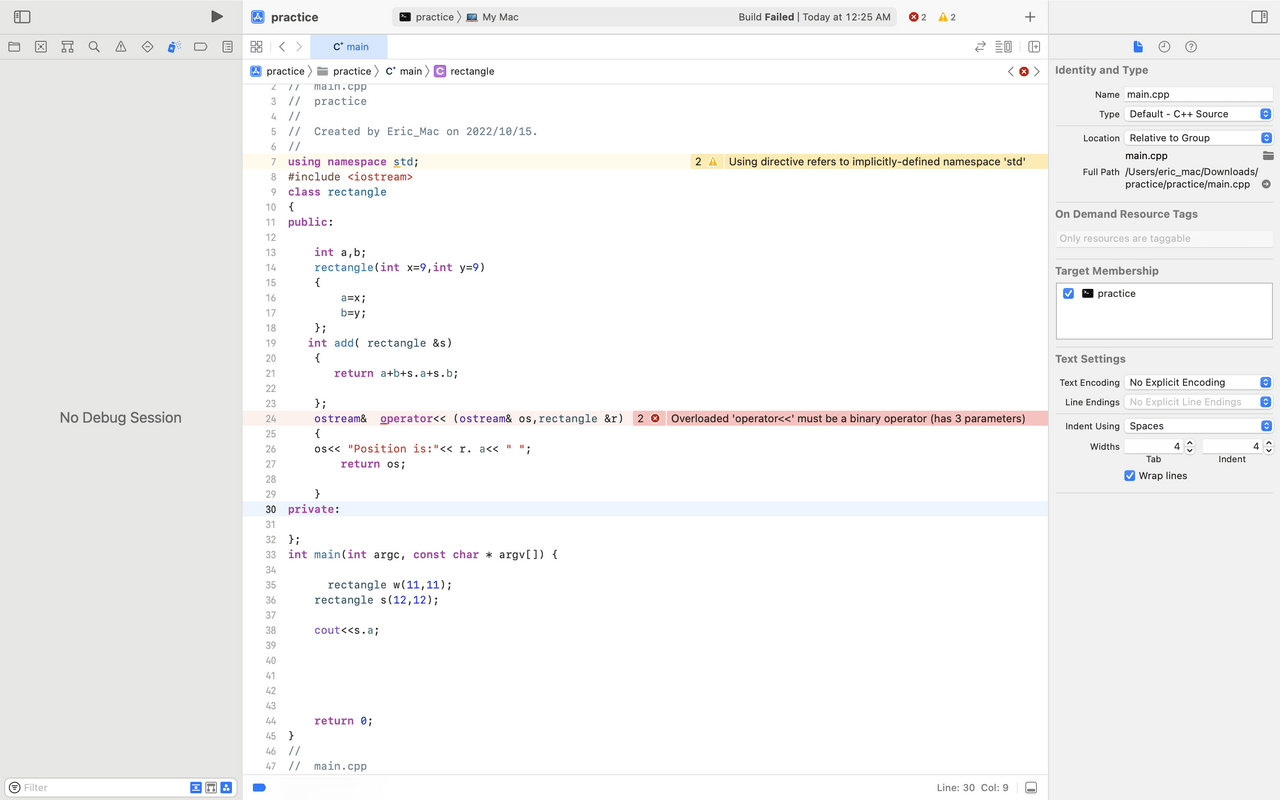Click the Tab width value field
Image resolution: width=1280 pixels, height=800 pixels.
(1154, 446)
